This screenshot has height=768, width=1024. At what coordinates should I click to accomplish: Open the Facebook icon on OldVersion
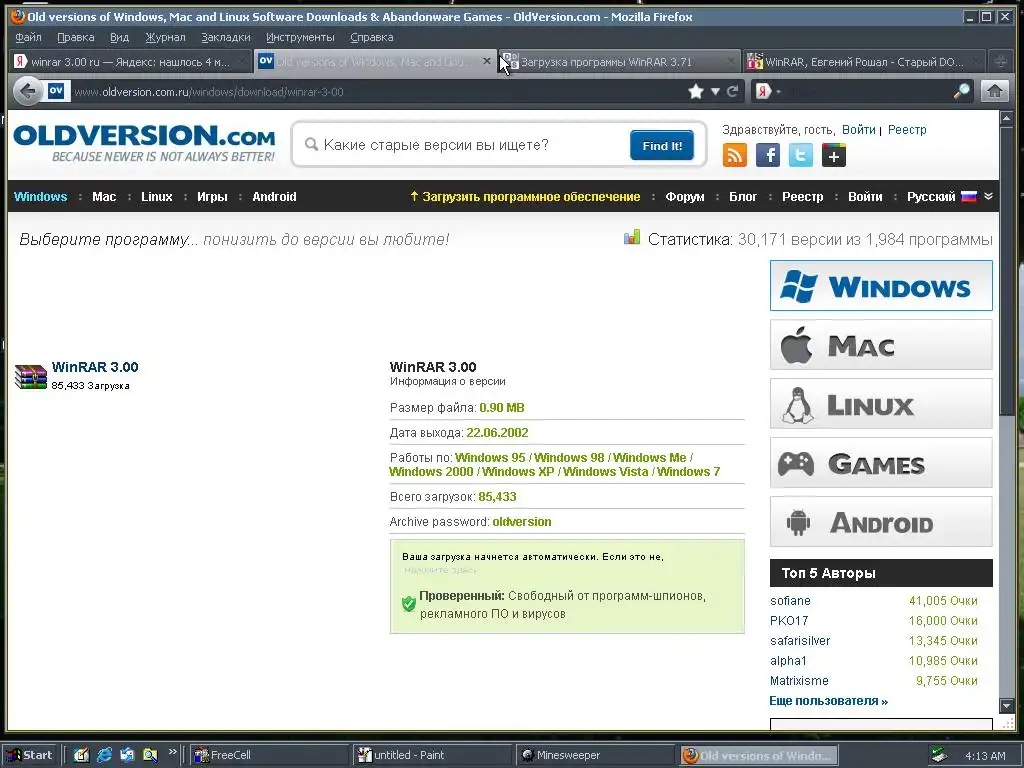pos(768,155)
